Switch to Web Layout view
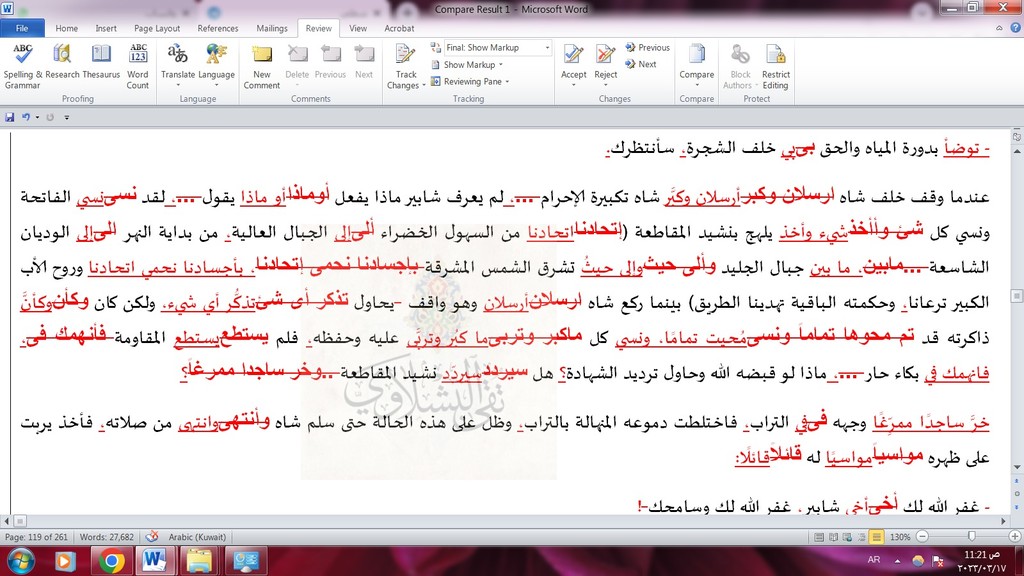This screenshot has width=1024, height=576. (x=848, y=537)
